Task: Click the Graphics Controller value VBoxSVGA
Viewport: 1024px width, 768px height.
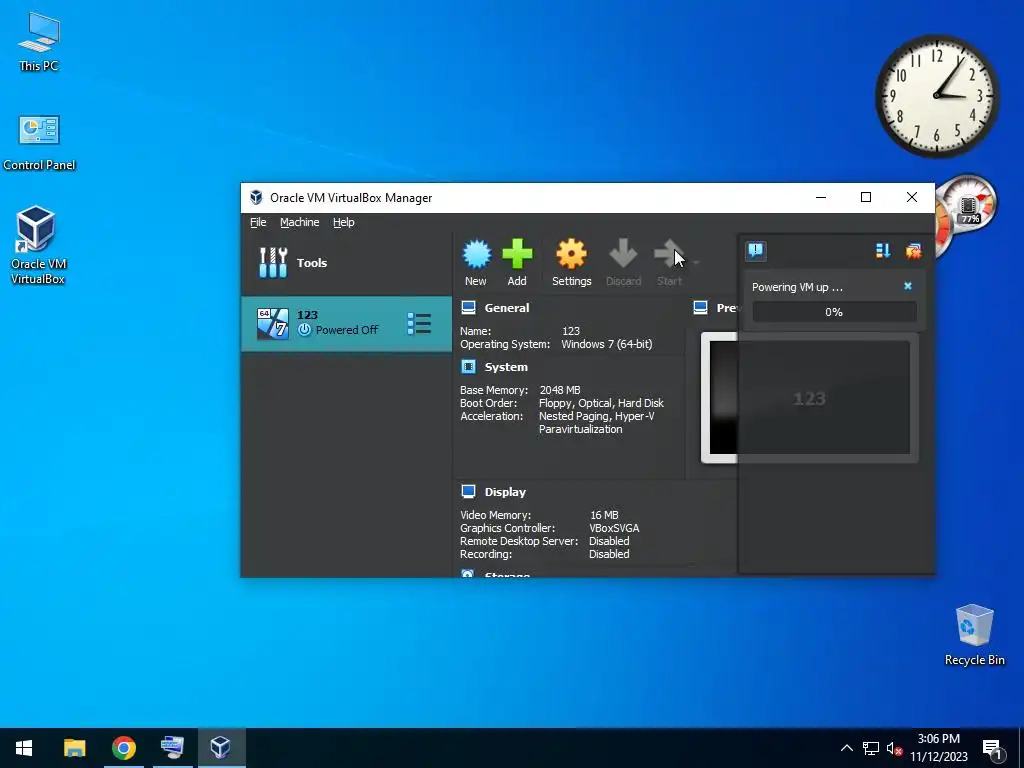Action: tap(614, 528)
